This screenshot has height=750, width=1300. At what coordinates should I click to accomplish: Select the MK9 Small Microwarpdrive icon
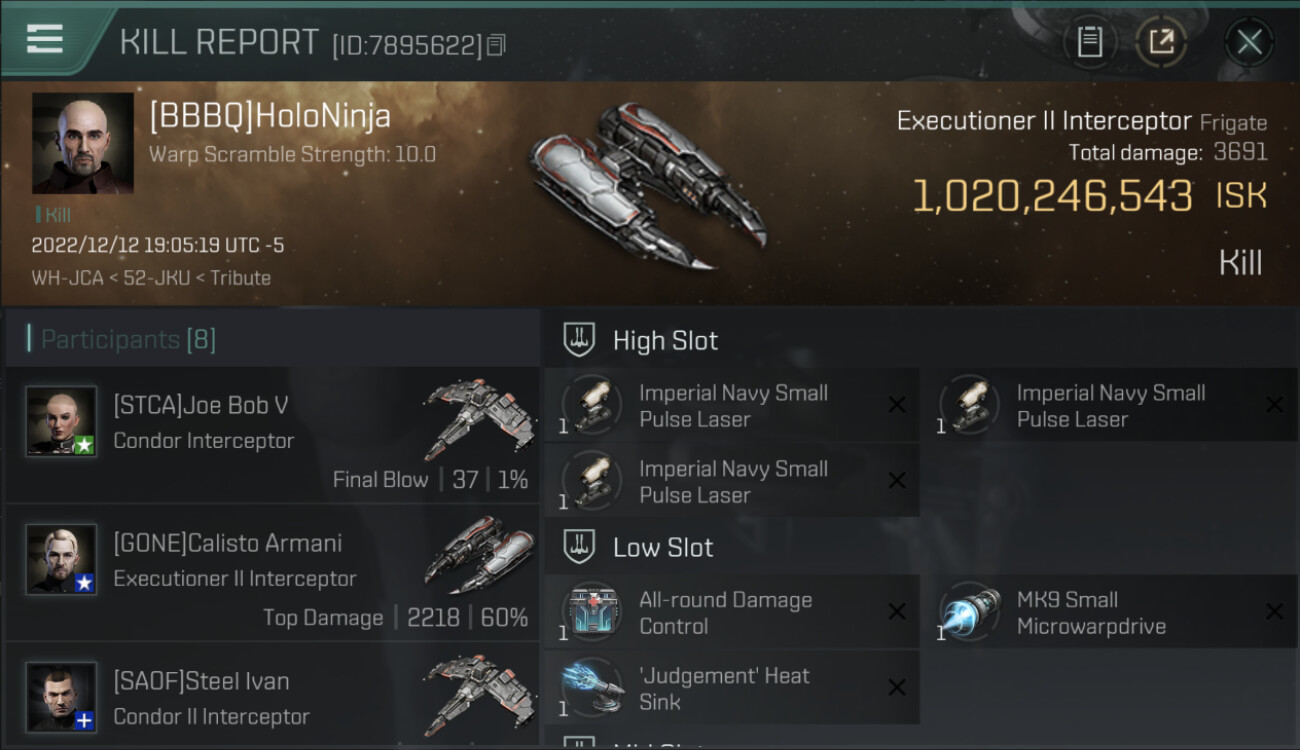coord(970,612)
